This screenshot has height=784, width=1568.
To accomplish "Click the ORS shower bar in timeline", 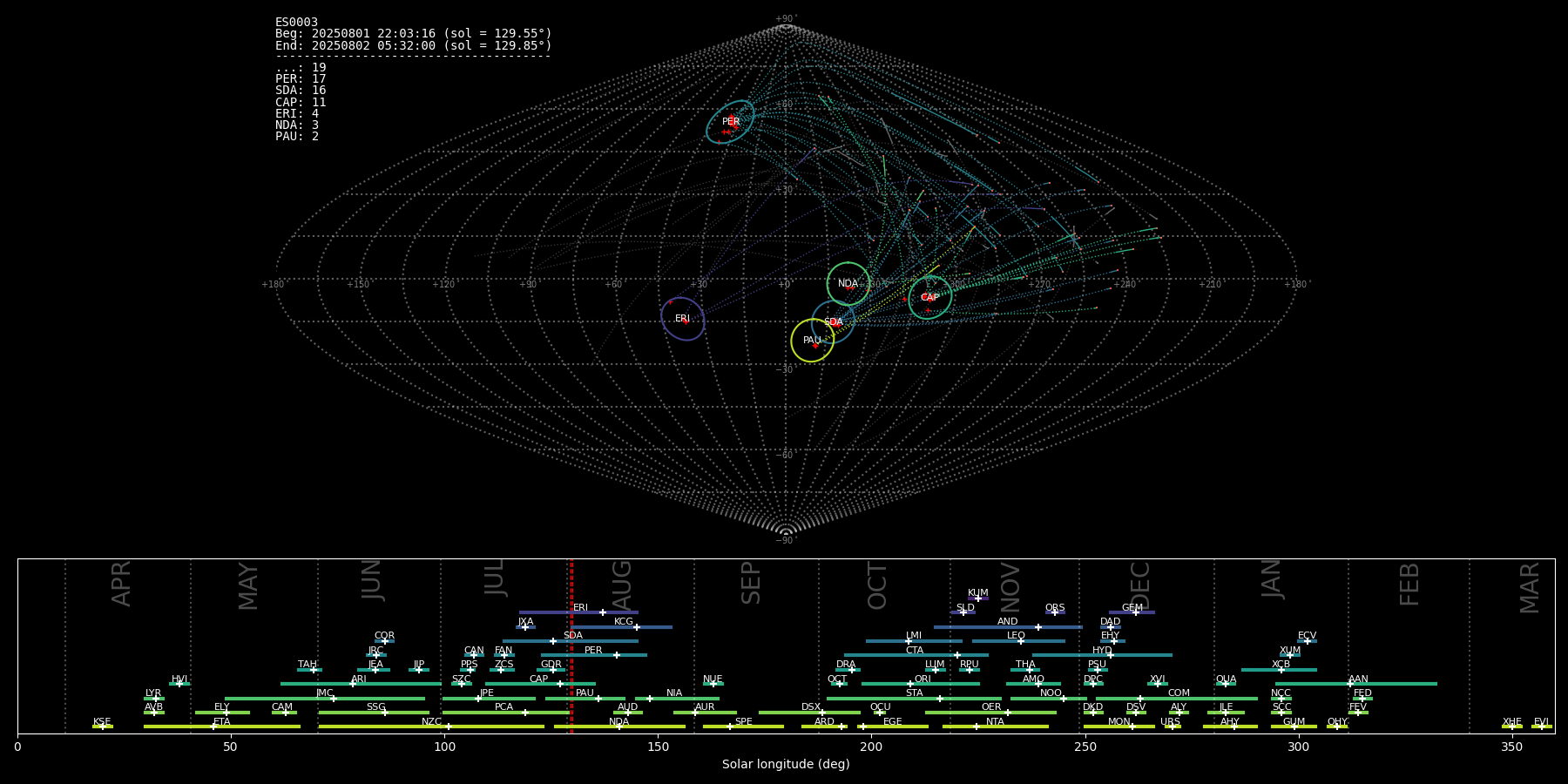I will (1055, 612).
